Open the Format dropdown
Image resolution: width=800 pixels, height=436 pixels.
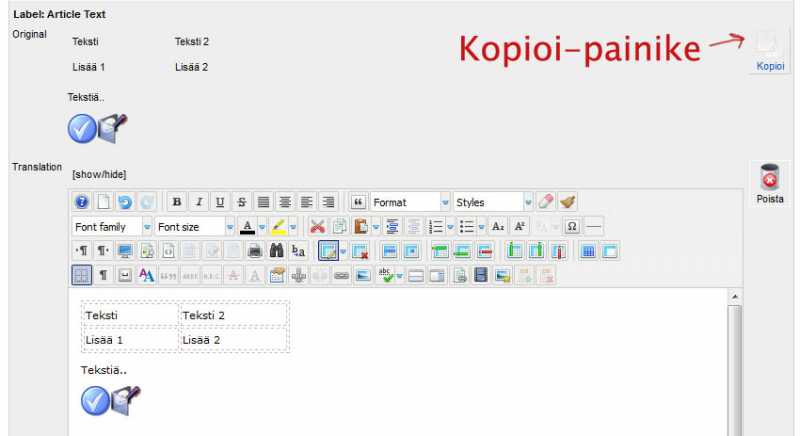(x=410, y=202)
